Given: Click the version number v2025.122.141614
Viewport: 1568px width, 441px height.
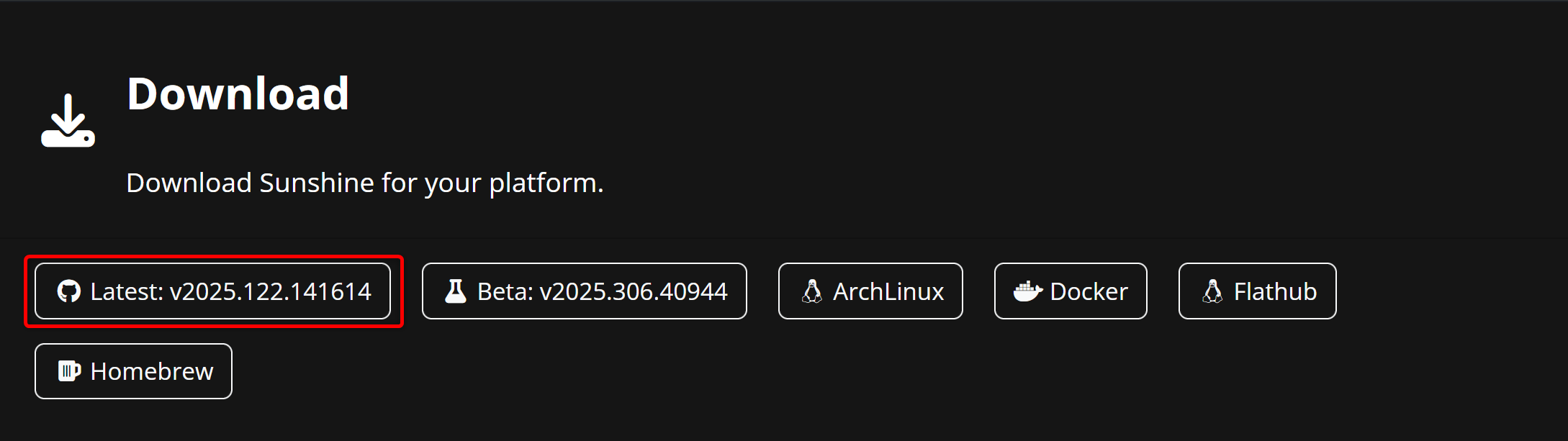Looking at the screenshot, I should point(270,291).
